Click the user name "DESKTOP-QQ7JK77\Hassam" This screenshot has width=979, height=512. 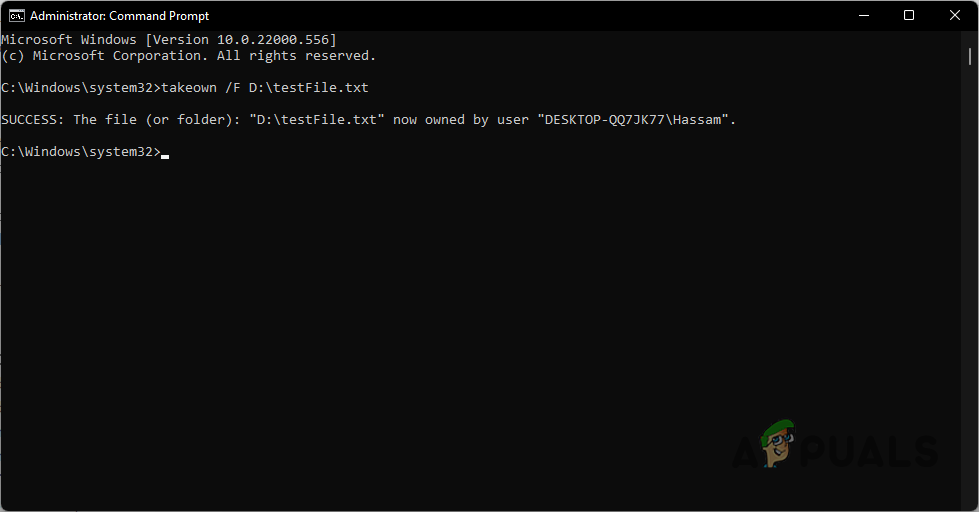coord(636,120)
